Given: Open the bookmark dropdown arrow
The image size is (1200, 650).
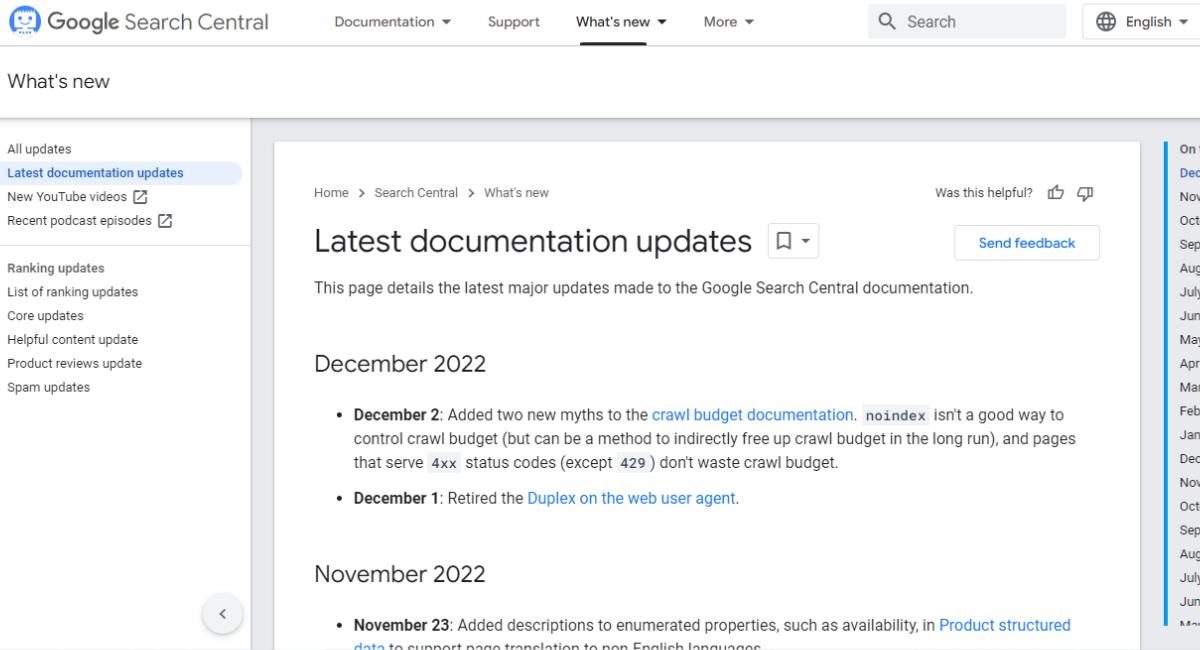Looking at the screenshot, I should (x=806, y=241).
